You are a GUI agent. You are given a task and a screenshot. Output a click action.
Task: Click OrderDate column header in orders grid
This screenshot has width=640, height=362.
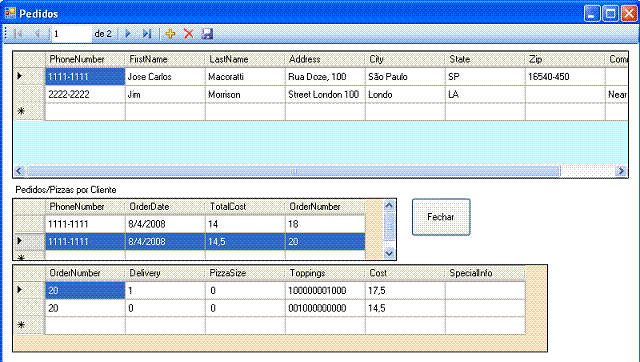pos(164,207)
